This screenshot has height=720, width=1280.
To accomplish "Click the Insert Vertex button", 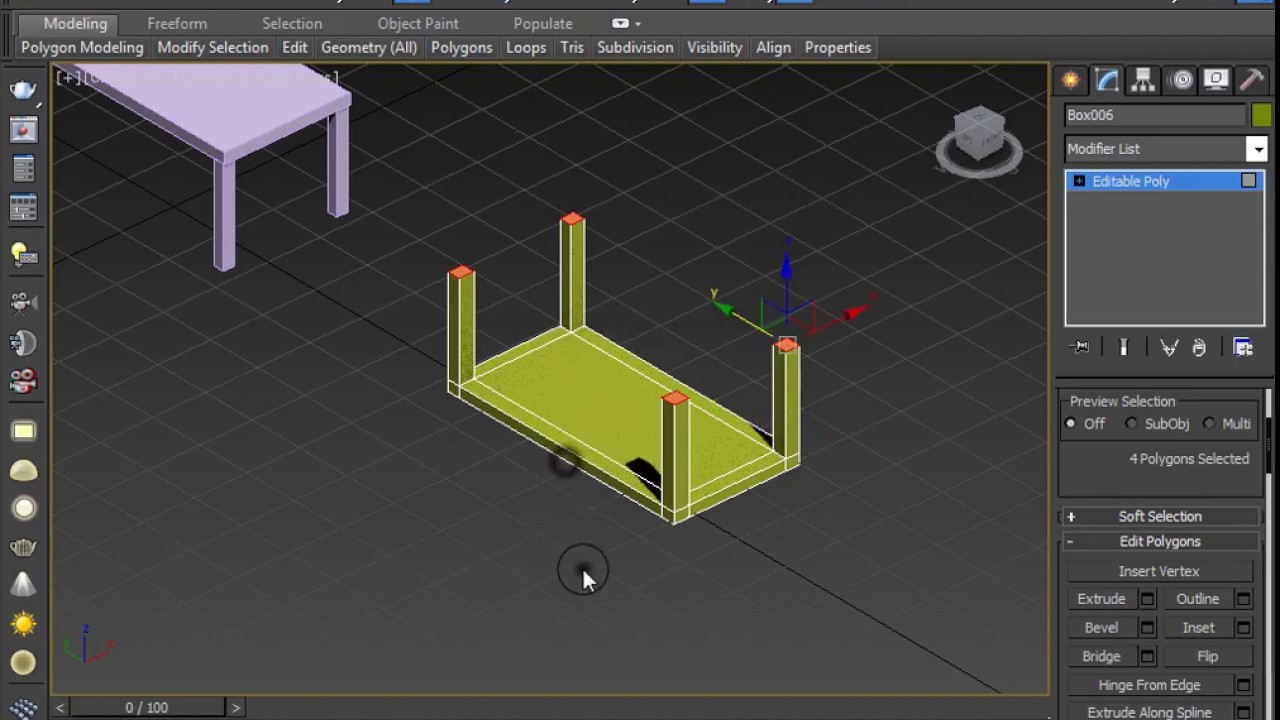I will [x=1159, y=571].
